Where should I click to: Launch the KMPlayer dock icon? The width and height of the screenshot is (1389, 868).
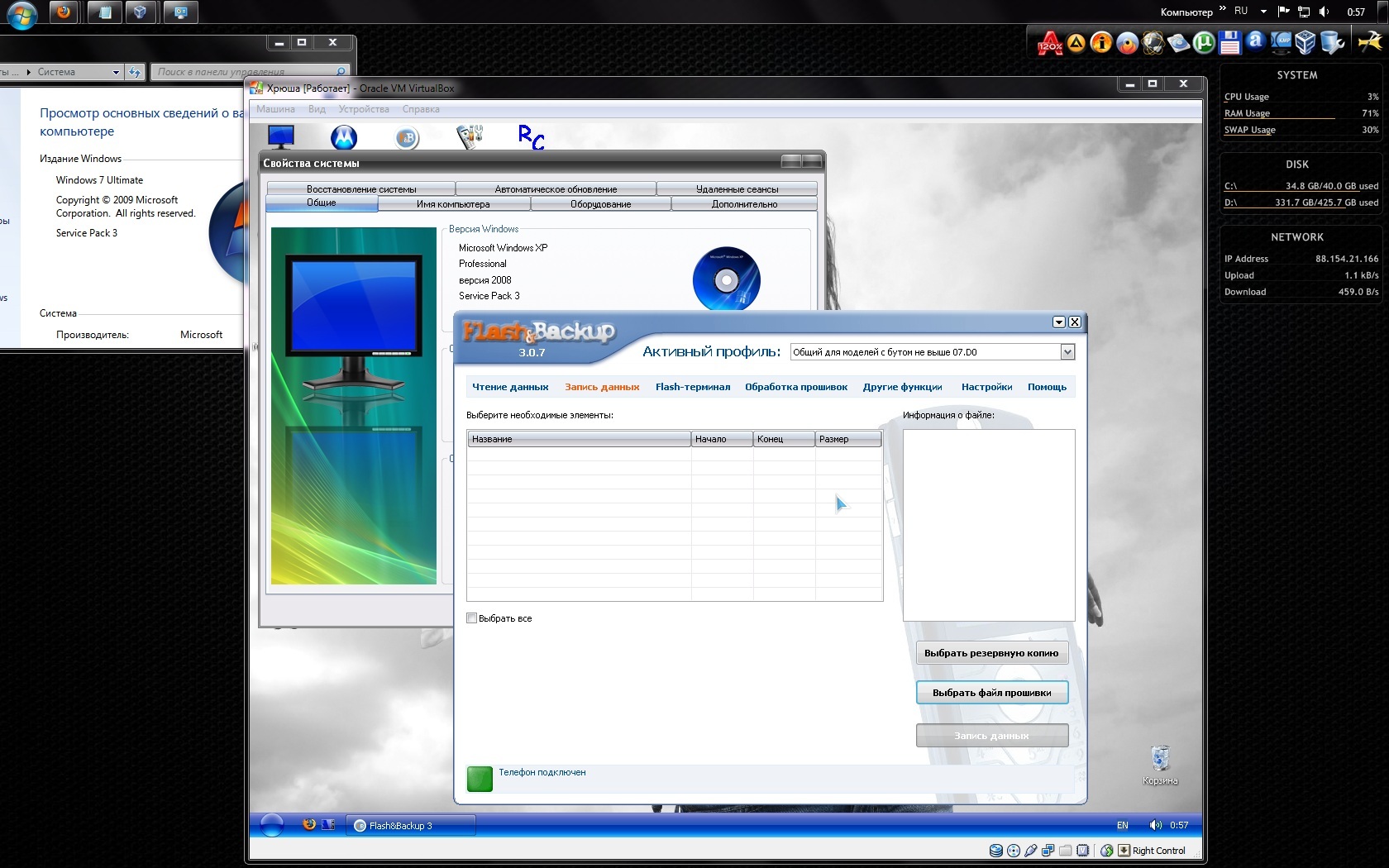point(1281,43)
